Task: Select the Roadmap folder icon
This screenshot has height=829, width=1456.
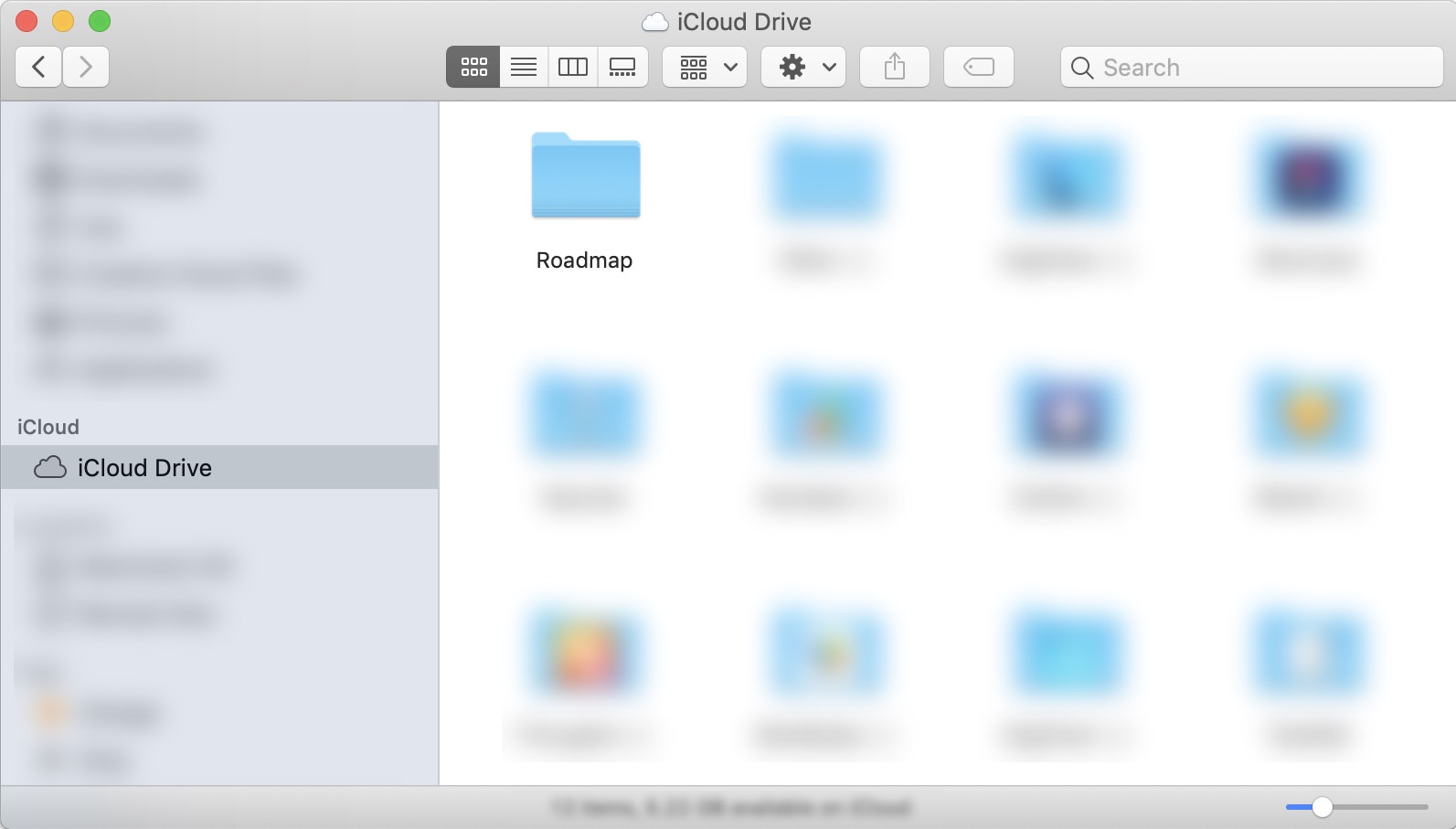Action: 586,176
